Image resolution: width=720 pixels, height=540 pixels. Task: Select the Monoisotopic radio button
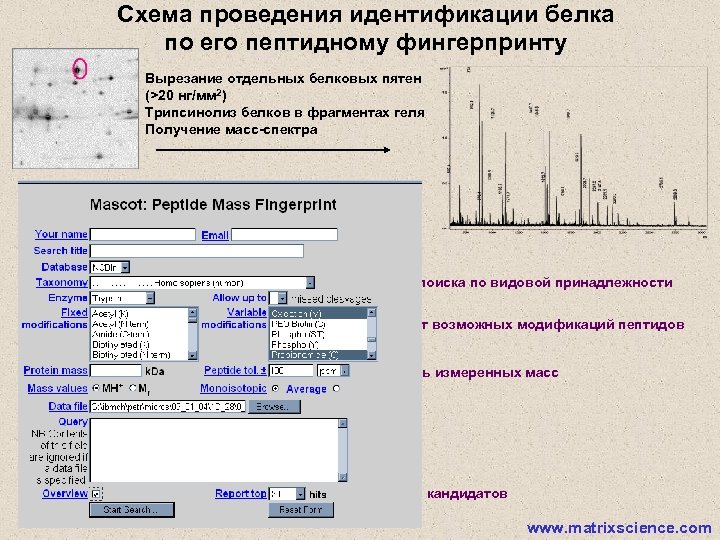click(275, 388)
